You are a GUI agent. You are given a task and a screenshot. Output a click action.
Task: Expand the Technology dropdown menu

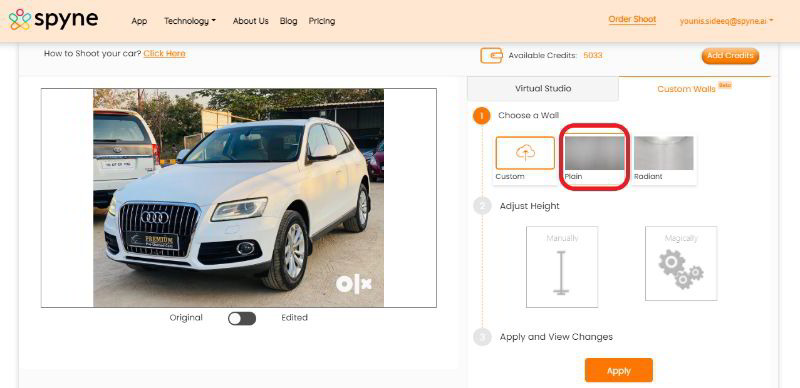[x=190, y=21]
